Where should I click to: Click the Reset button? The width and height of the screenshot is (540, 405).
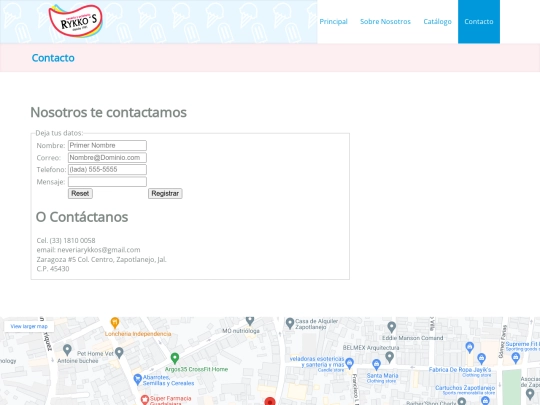pyautogui.click(x=80, y=194)
